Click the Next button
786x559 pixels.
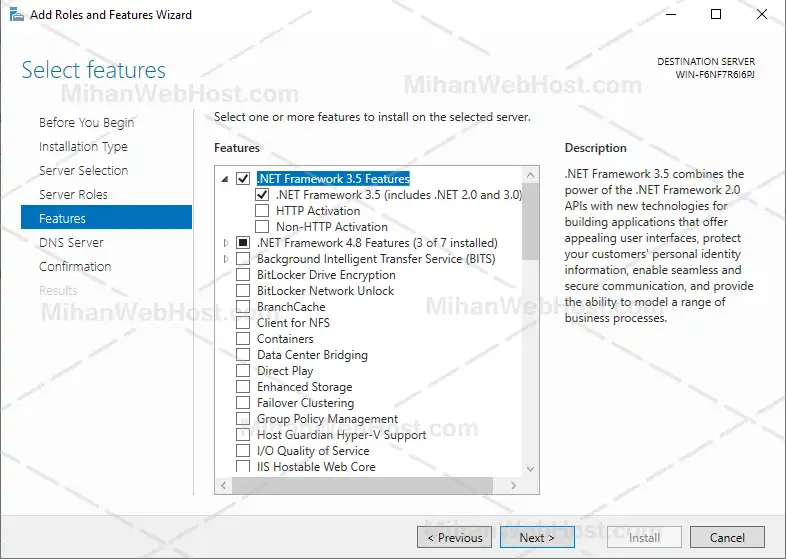(537, 537)
